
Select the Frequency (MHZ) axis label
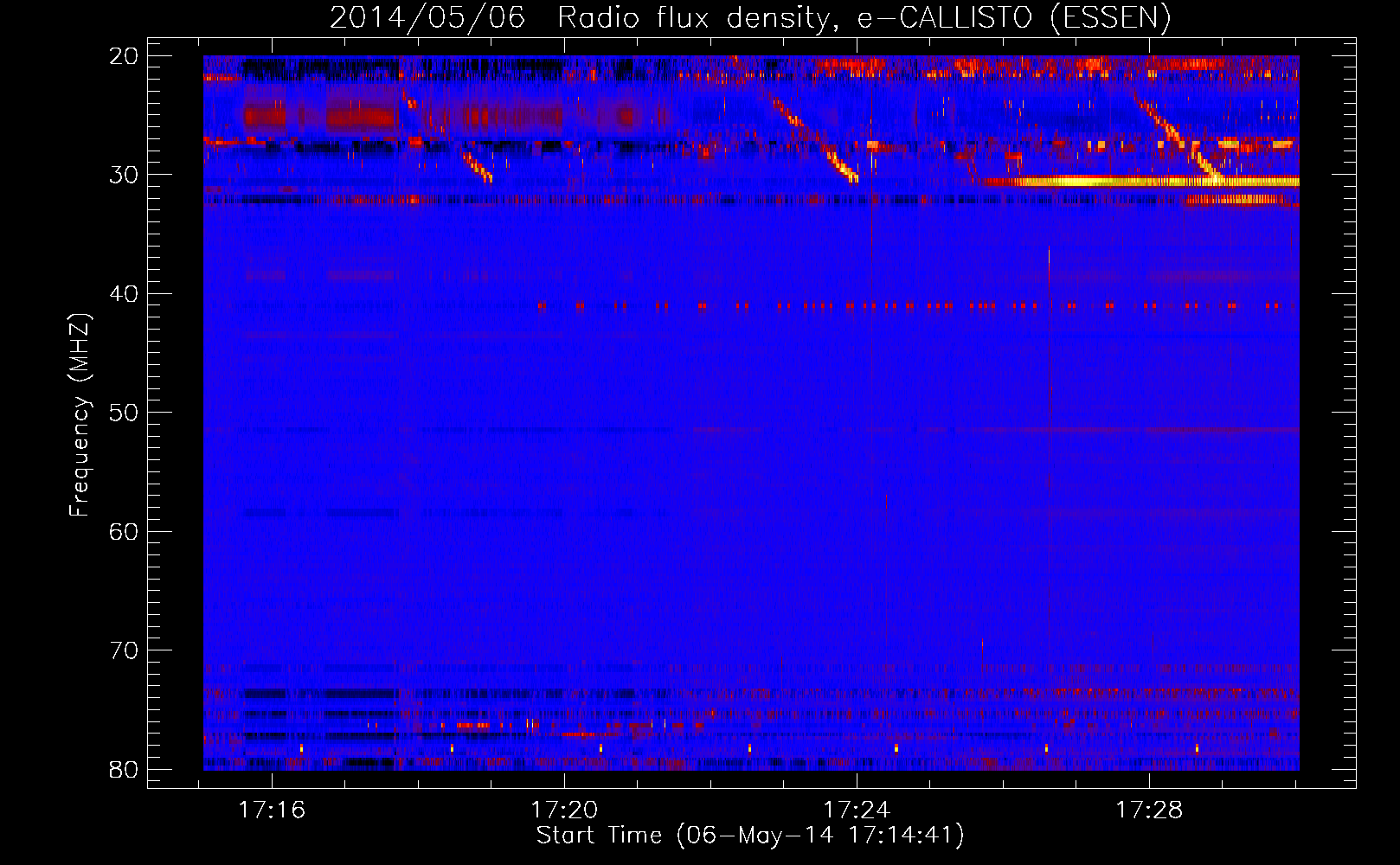point(80,414)
